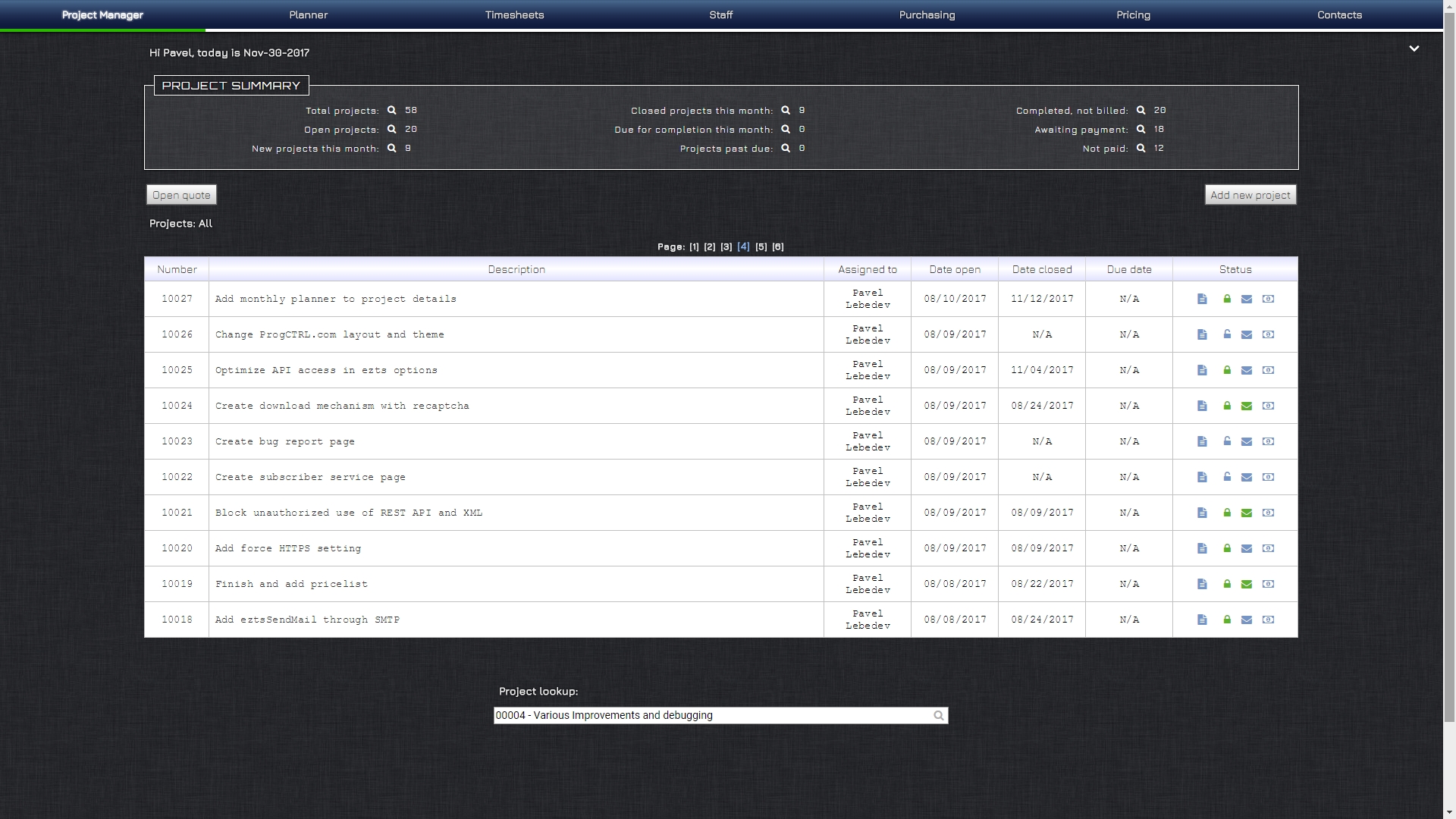Image resolution: width=1456 pixels, height=819 pixels.
Task: Click green envelope icon in row 10021
Action: tap(1246, 513)
